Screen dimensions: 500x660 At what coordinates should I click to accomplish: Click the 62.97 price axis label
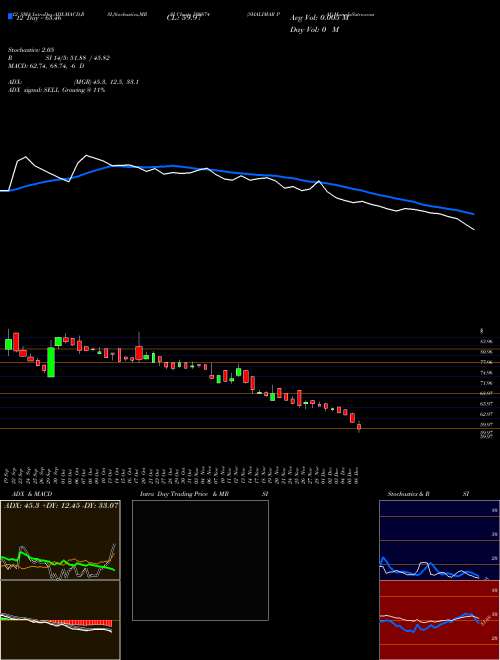[486, 414]
